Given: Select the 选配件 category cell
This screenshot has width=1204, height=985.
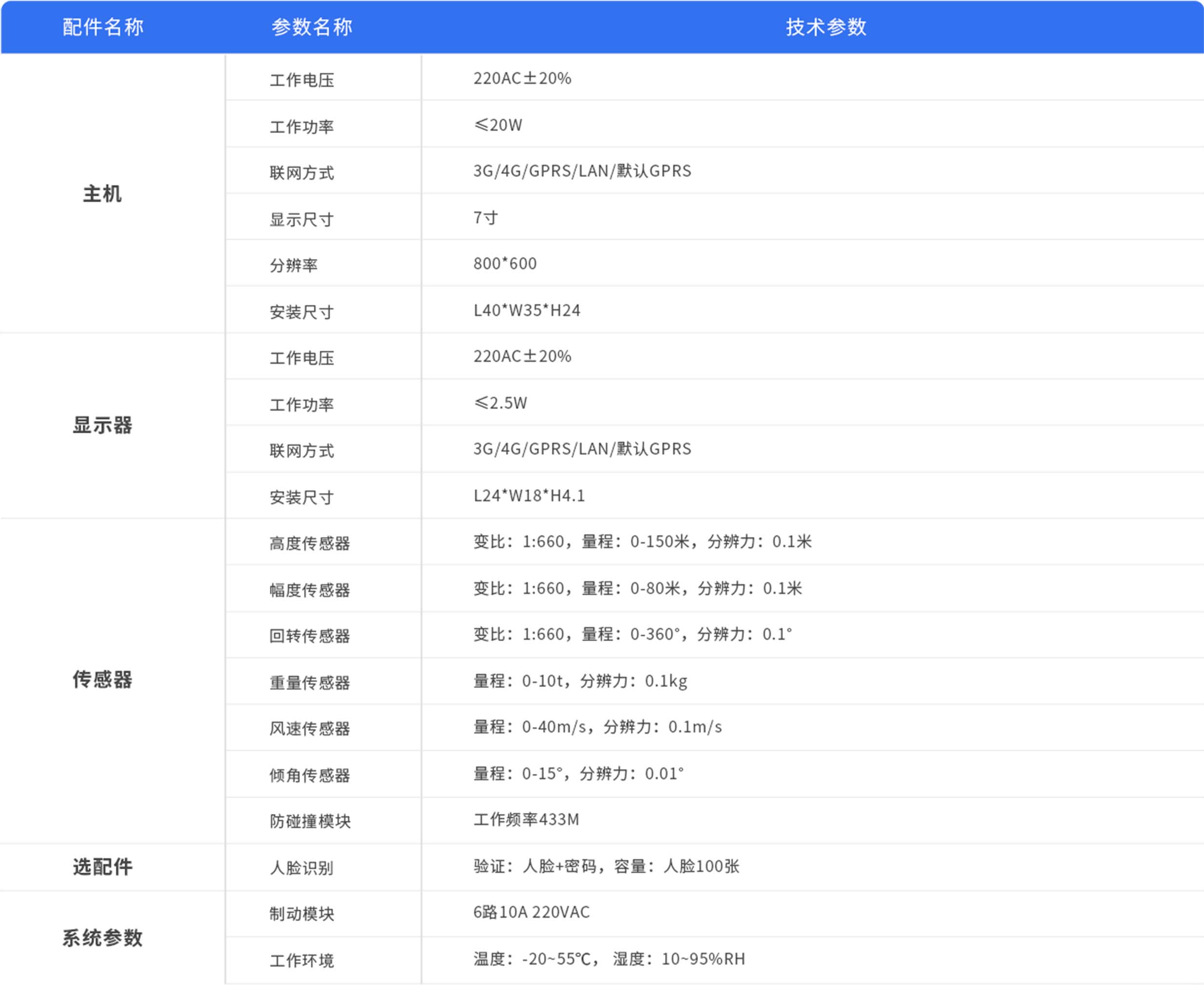Looking at the screenshot, I should [103, 867].
